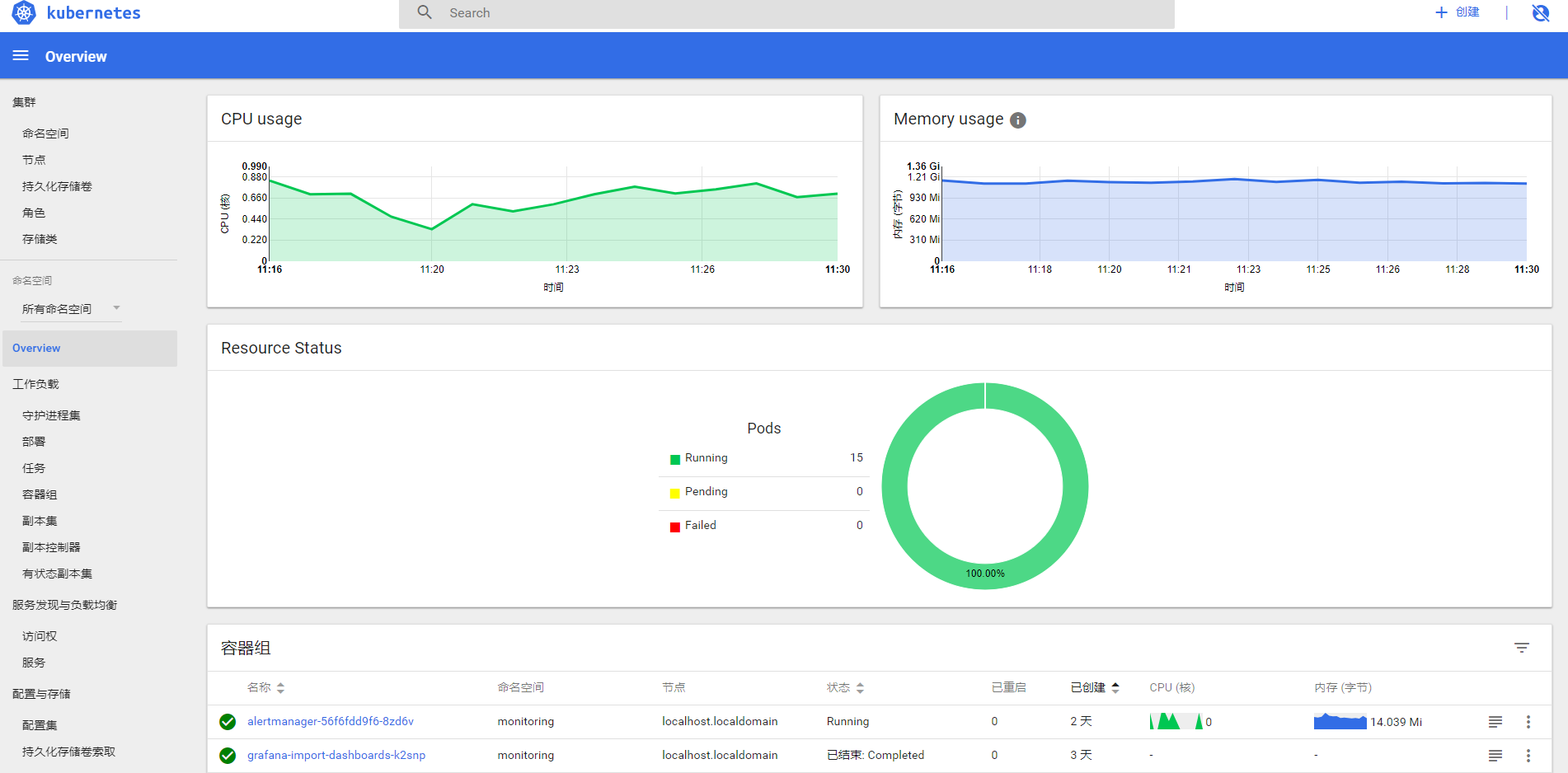
Task: Click Memory usage line chart
Action: click(1234, 214)
